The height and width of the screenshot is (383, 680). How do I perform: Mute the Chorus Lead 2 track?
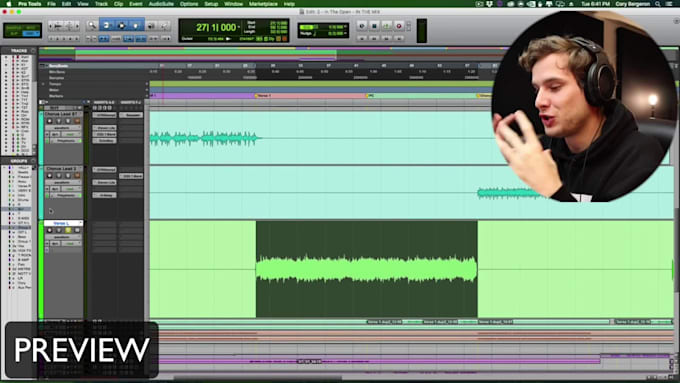pos(77,176)
